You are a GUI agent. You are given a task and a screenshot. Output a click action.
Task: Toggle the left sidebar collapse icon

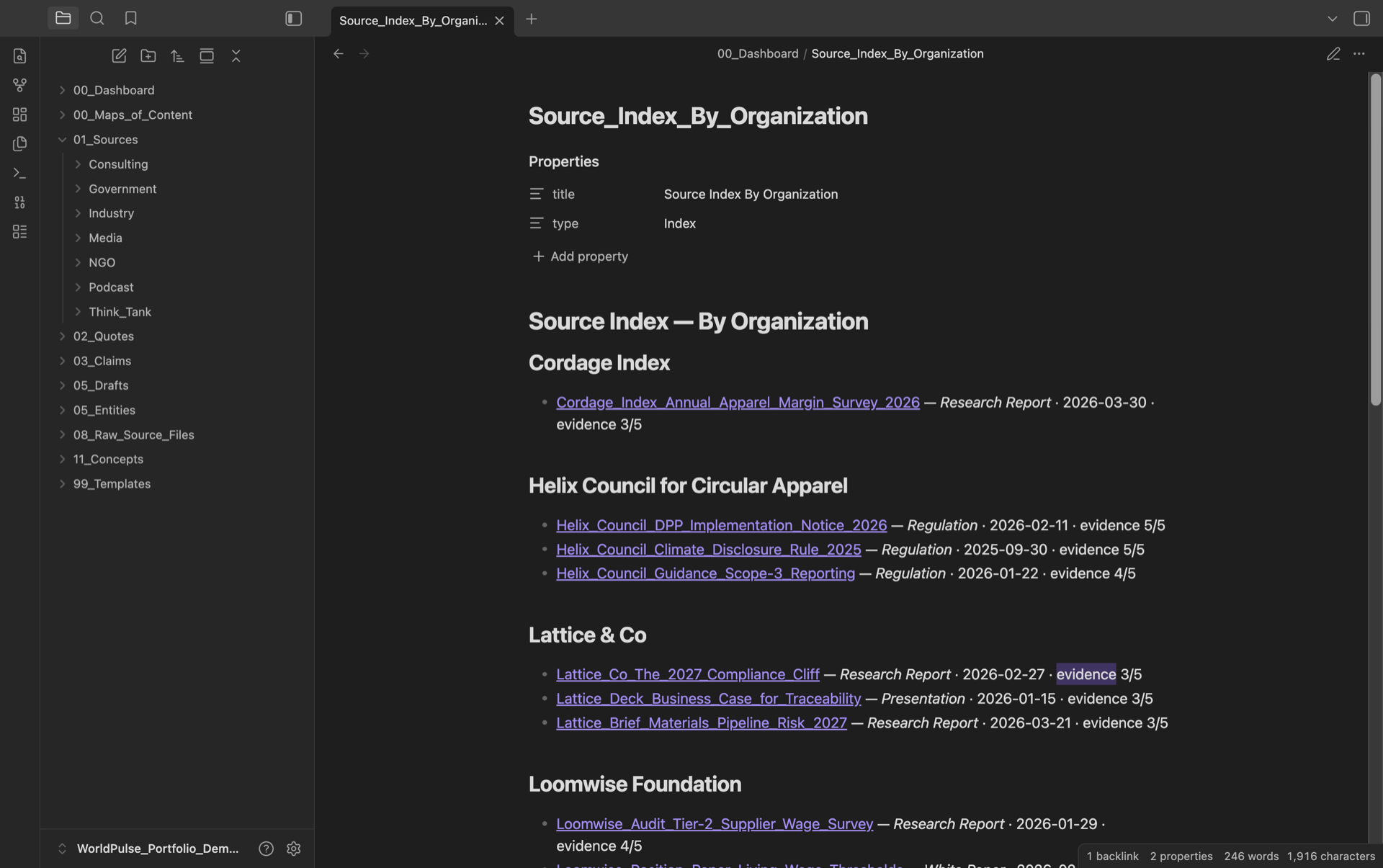tap(293, 19)
